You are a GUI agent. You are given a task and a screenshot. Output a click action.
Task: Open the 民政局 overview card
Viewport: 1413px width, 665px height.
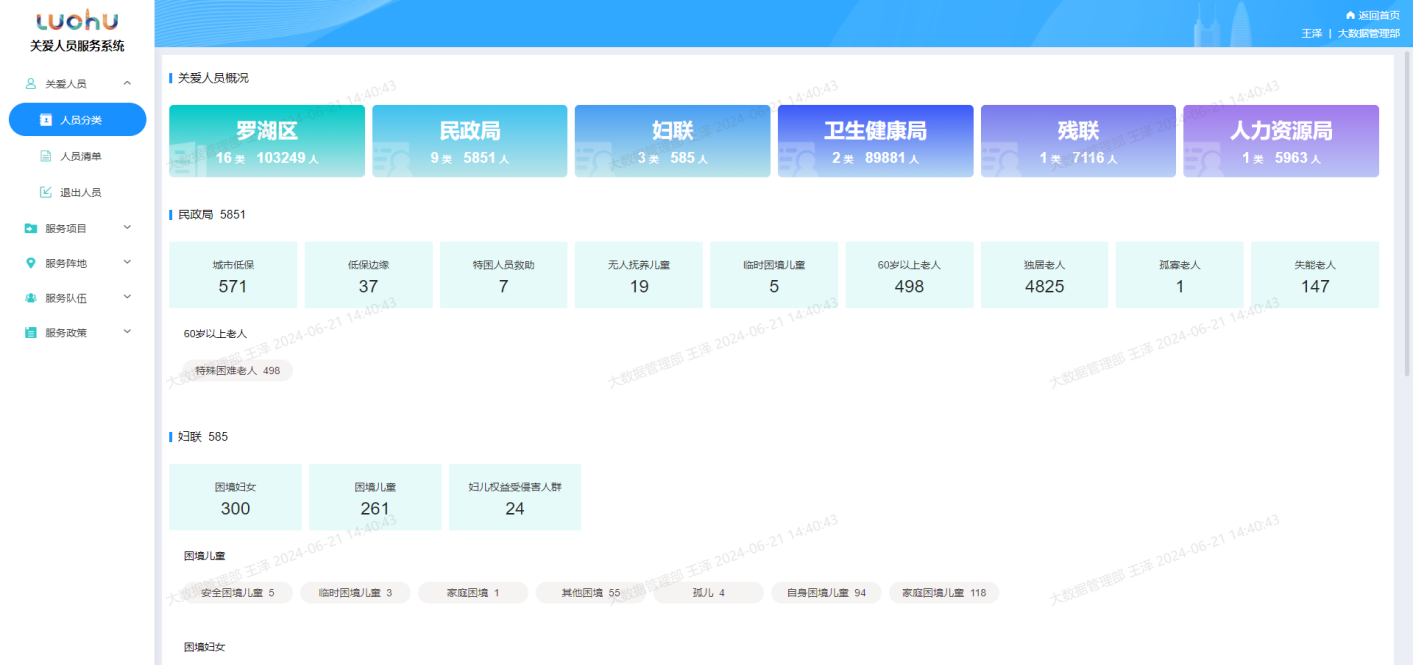tap(469, 141)
